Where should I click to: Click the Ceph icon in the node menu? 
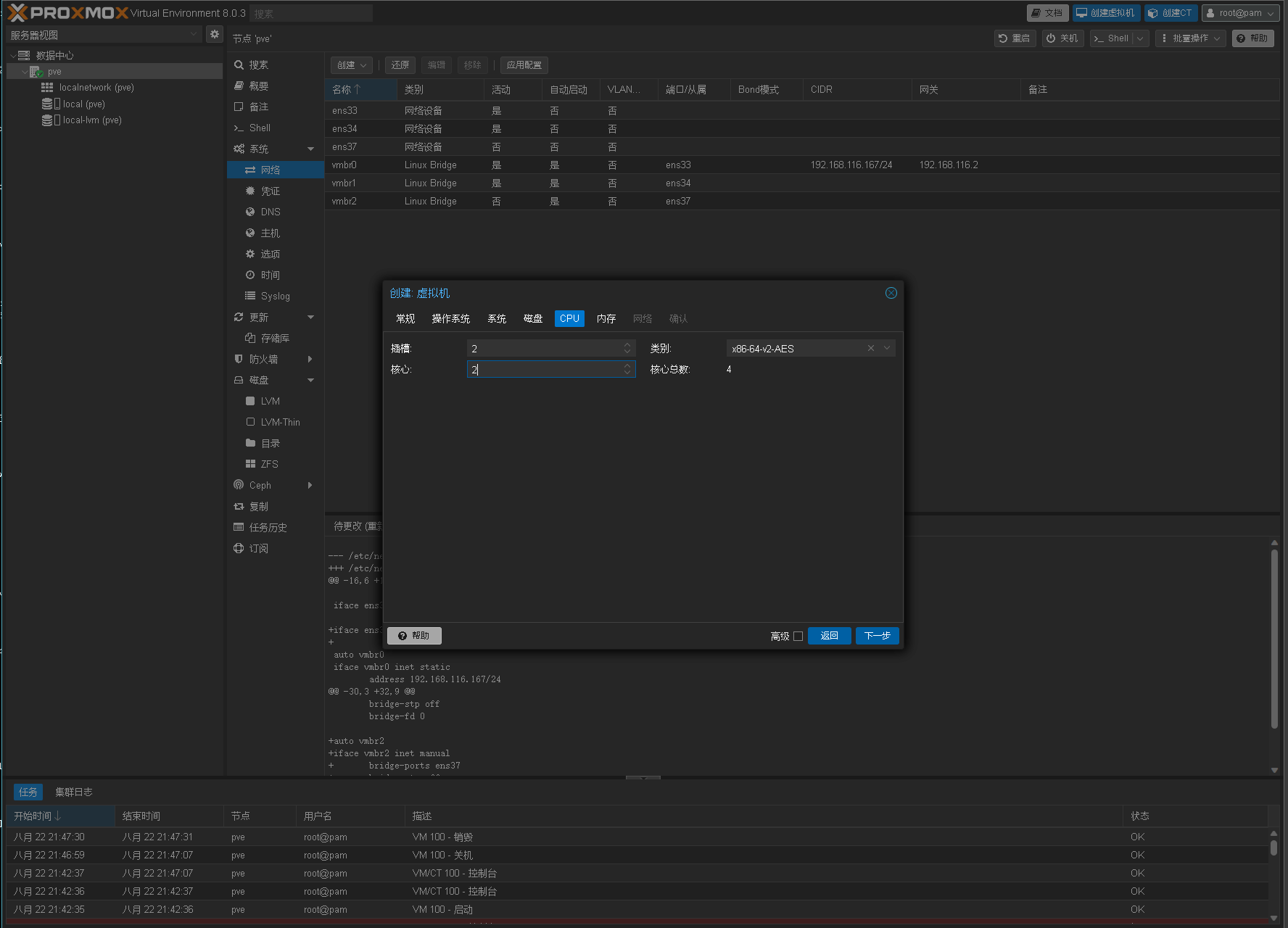coord(239,485)
